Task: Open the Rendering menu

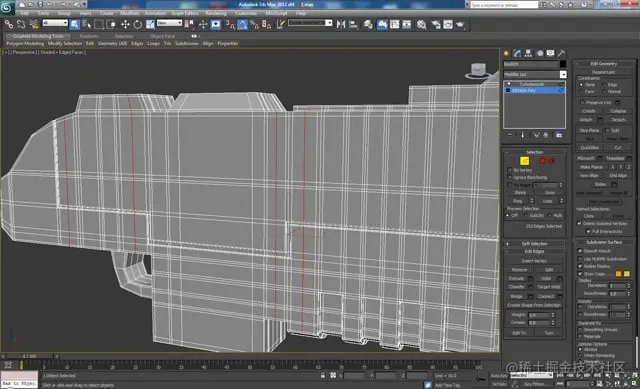Action: [x=216, y=13]
